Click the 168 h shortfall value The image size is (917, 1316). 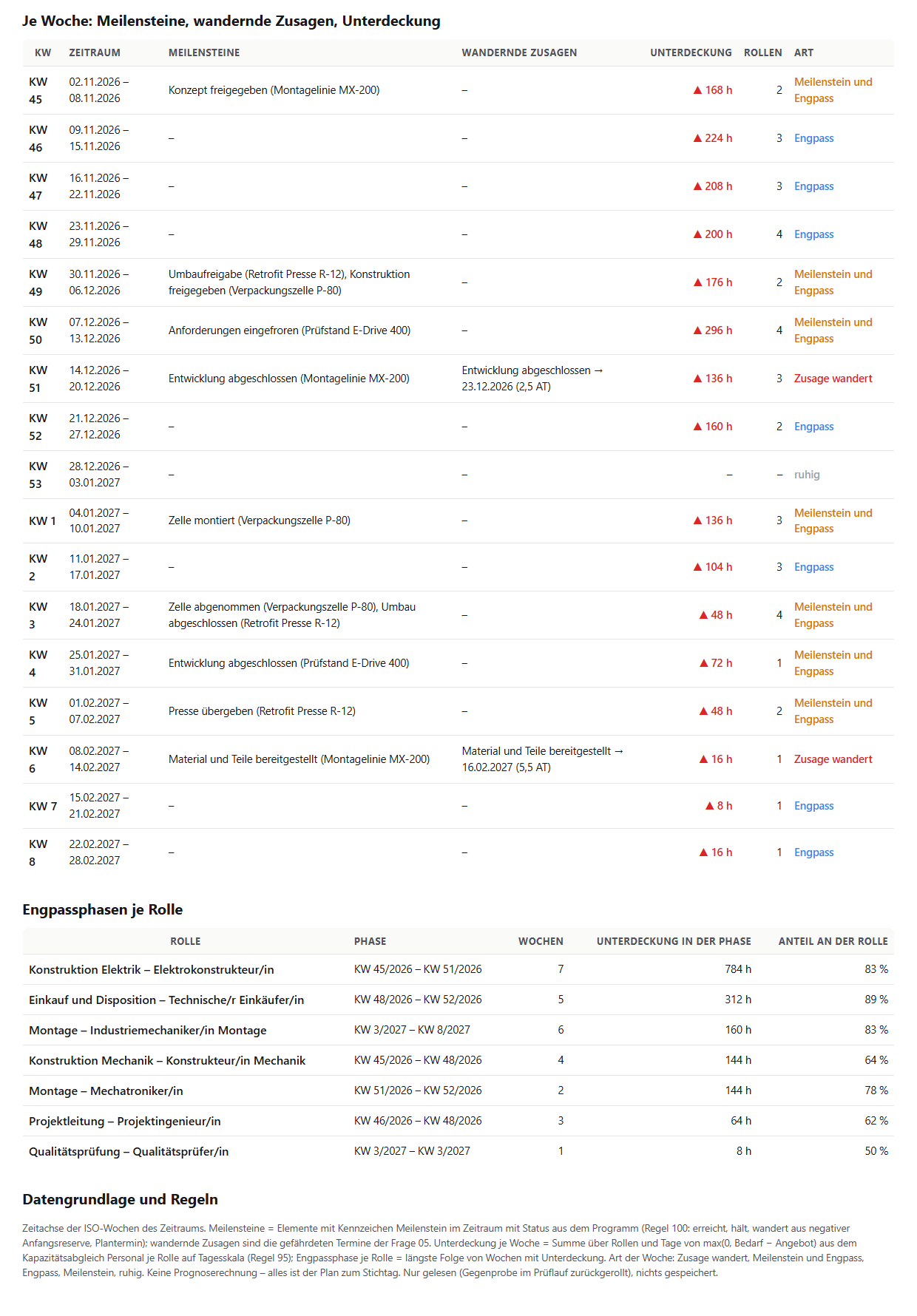tap(713, 90)
